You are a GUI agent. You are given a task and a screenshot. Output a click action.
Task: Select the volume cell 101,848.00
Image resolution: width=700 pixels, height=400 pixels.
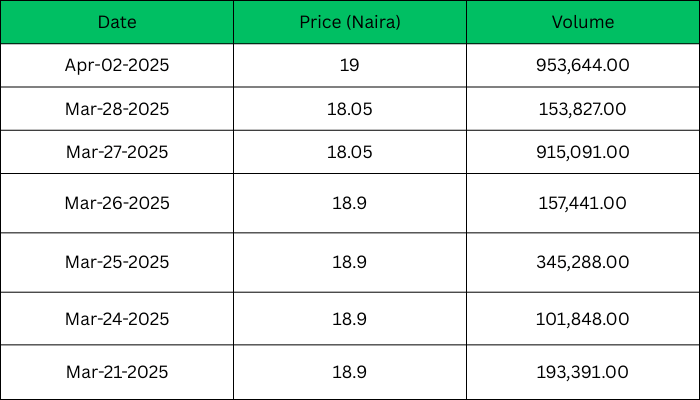click(583, 319)
